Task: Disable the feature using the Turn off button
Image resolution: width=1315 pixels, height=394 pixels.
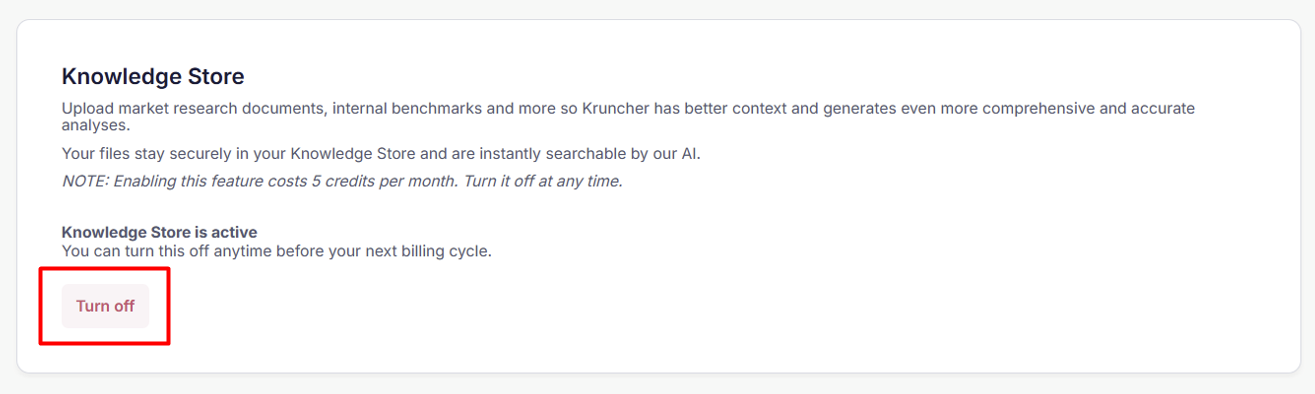Action: click(x=105, y=306)
